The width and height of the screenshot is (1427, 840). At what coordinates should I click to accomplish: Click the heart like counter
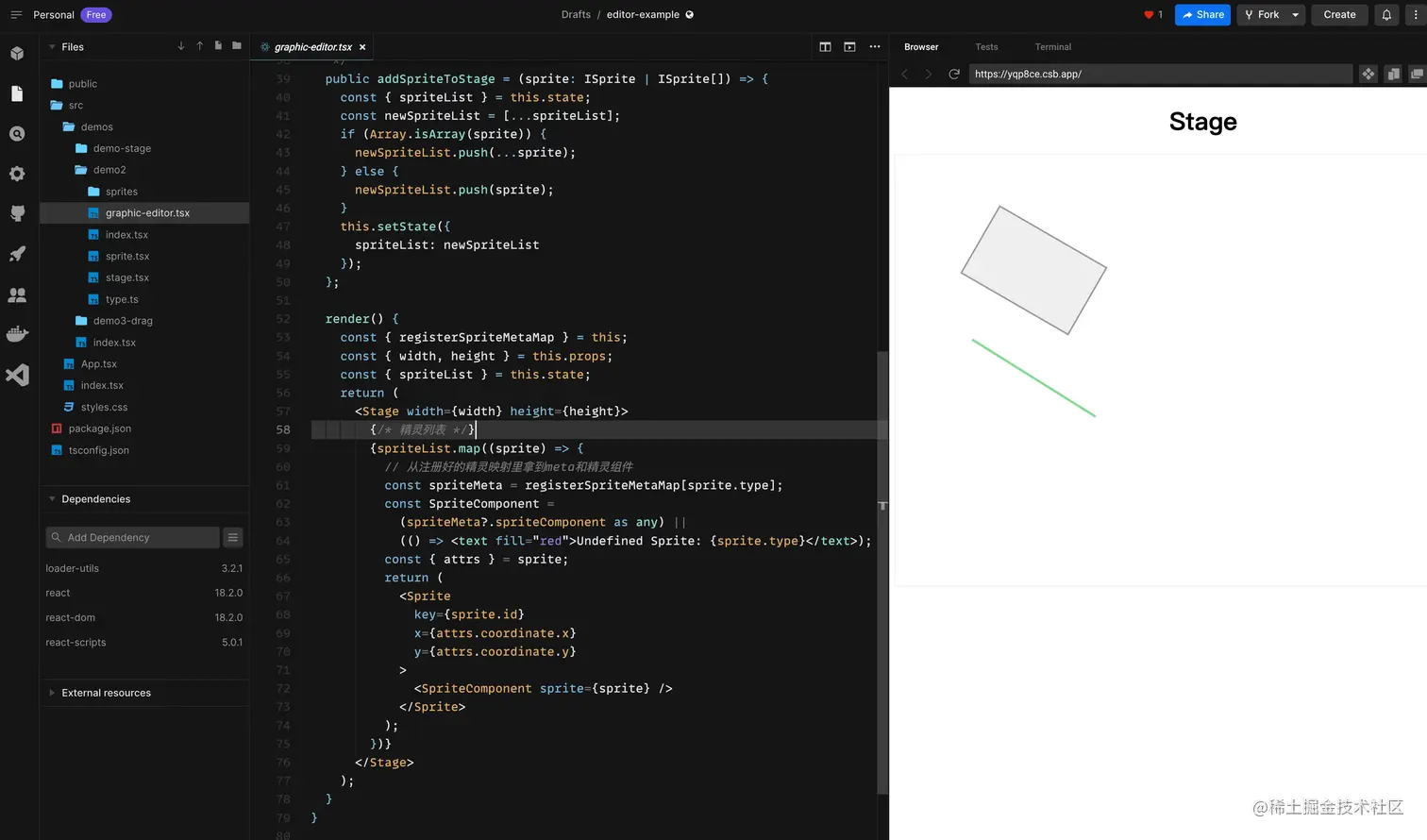[1153, 14]
